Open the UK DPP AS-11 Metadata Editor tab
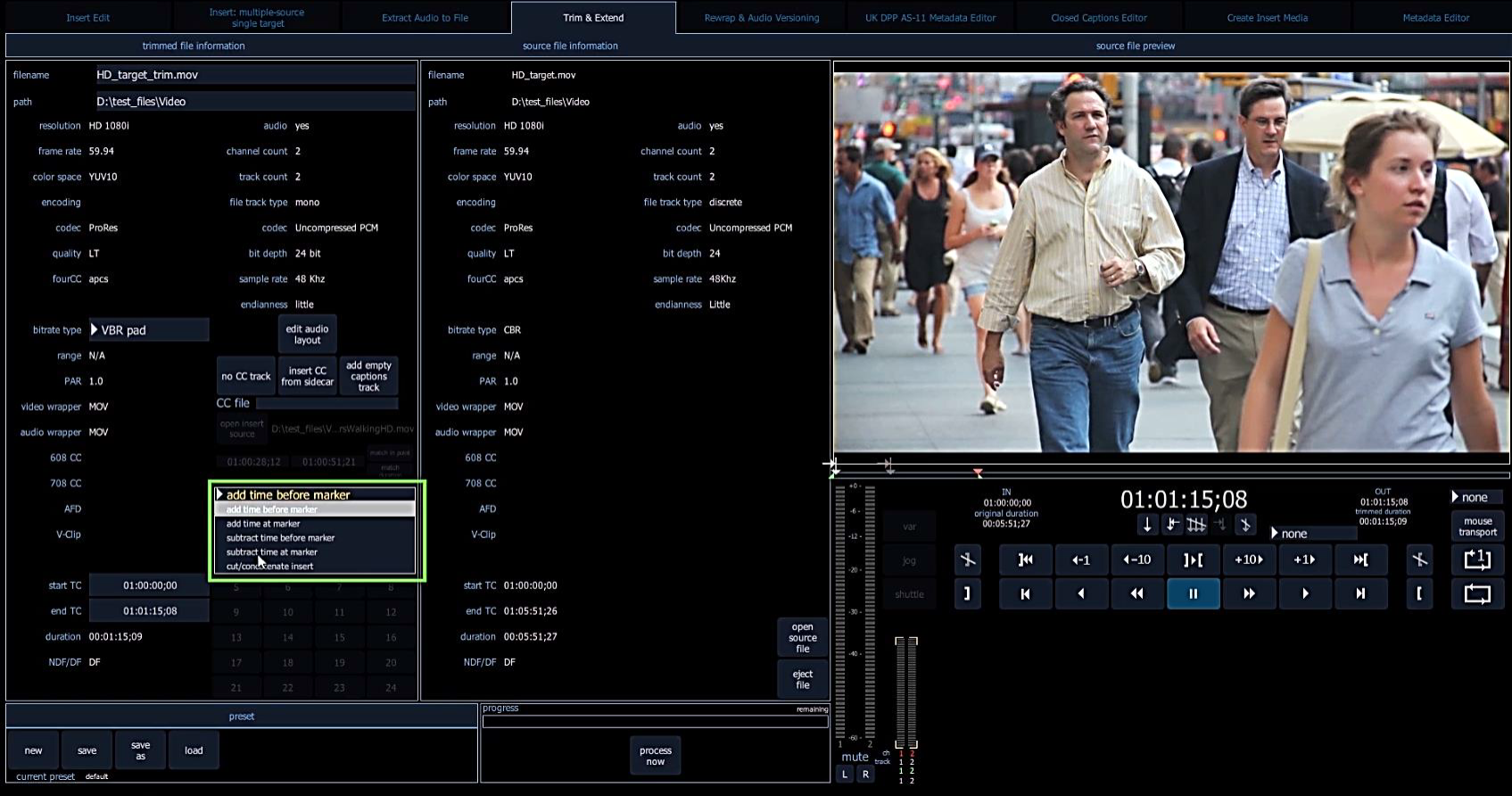 coord(930,18)
